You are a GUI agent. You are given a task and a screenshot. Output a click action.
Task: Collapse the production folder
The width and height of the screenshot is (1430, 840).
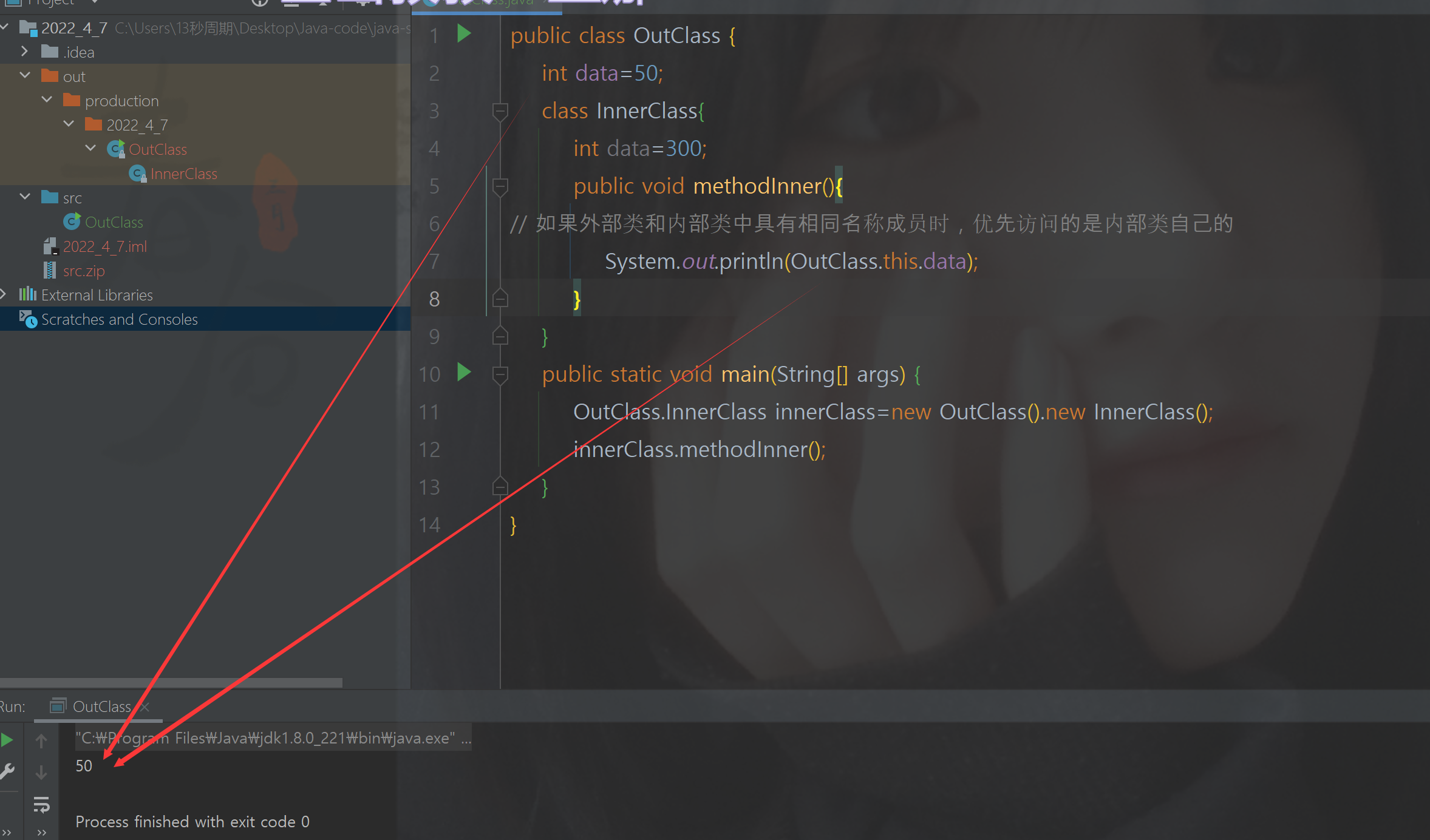coord(47,100)
